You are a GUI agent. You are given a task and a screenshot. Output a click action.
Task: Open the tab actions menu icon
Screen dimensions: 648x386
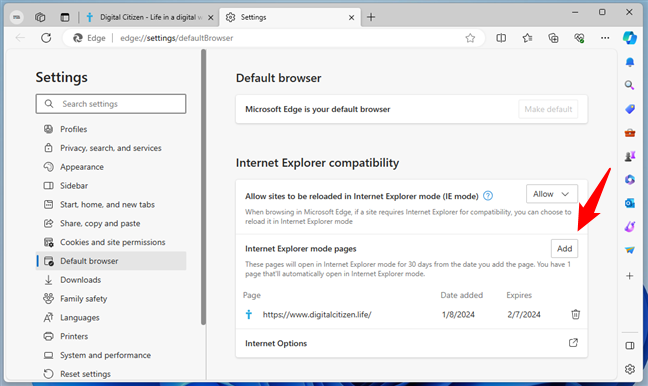pyautogui.click(x=65, y=17)
